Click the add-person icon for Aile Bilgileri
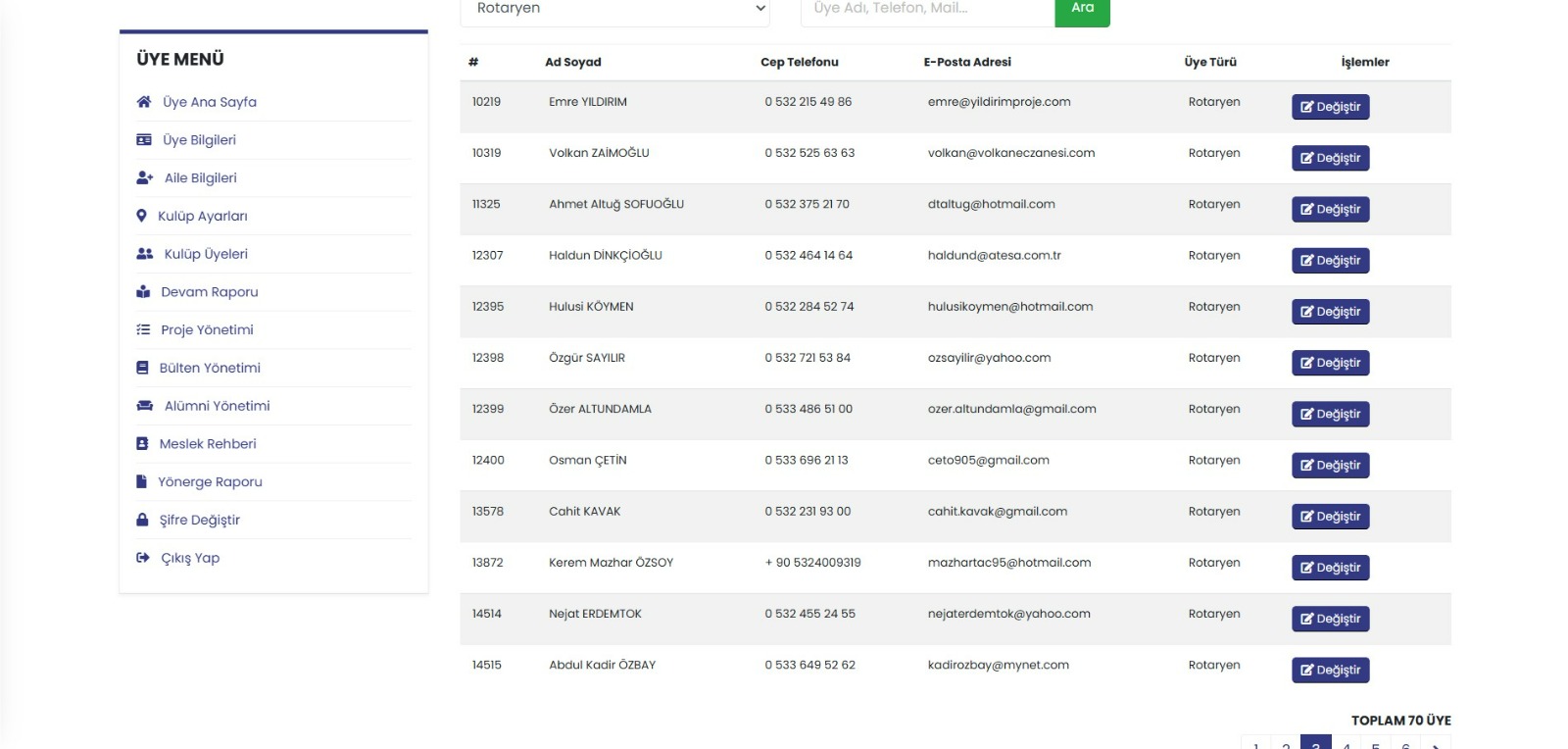The height and width of the screenshot is (749, 1568). point(145,178)
